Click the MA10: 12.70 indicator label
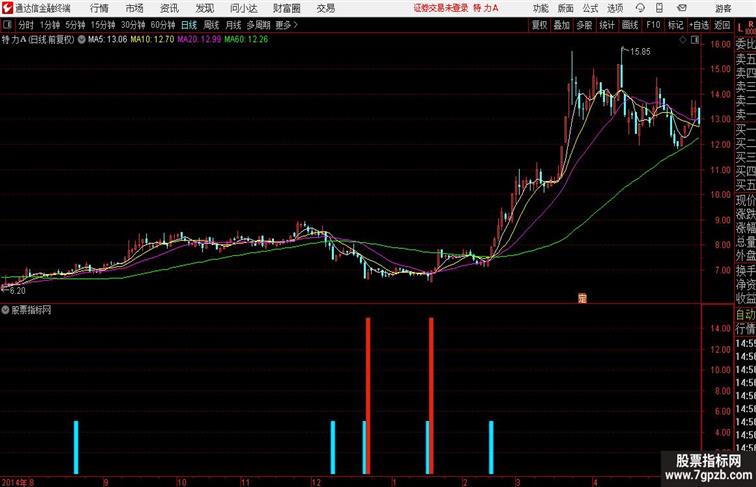The image size is (756, 487). [152, 40]
